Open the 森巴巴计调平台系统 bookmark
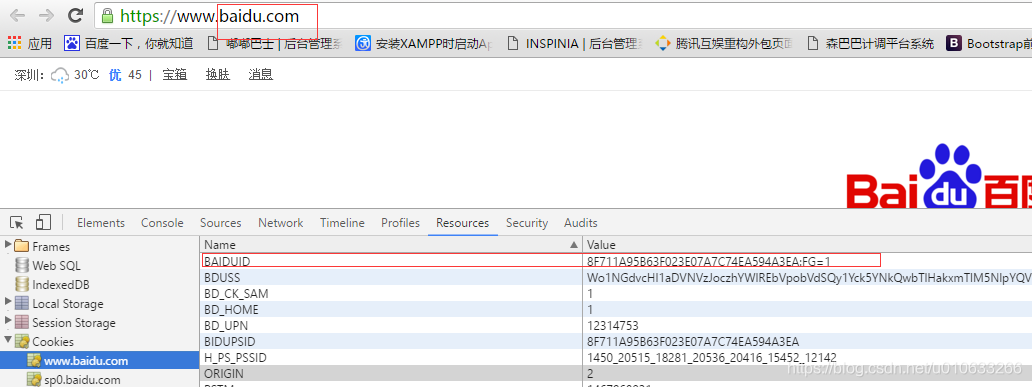The width and height of the screenshot is (1032, 387). pos(870,43)
